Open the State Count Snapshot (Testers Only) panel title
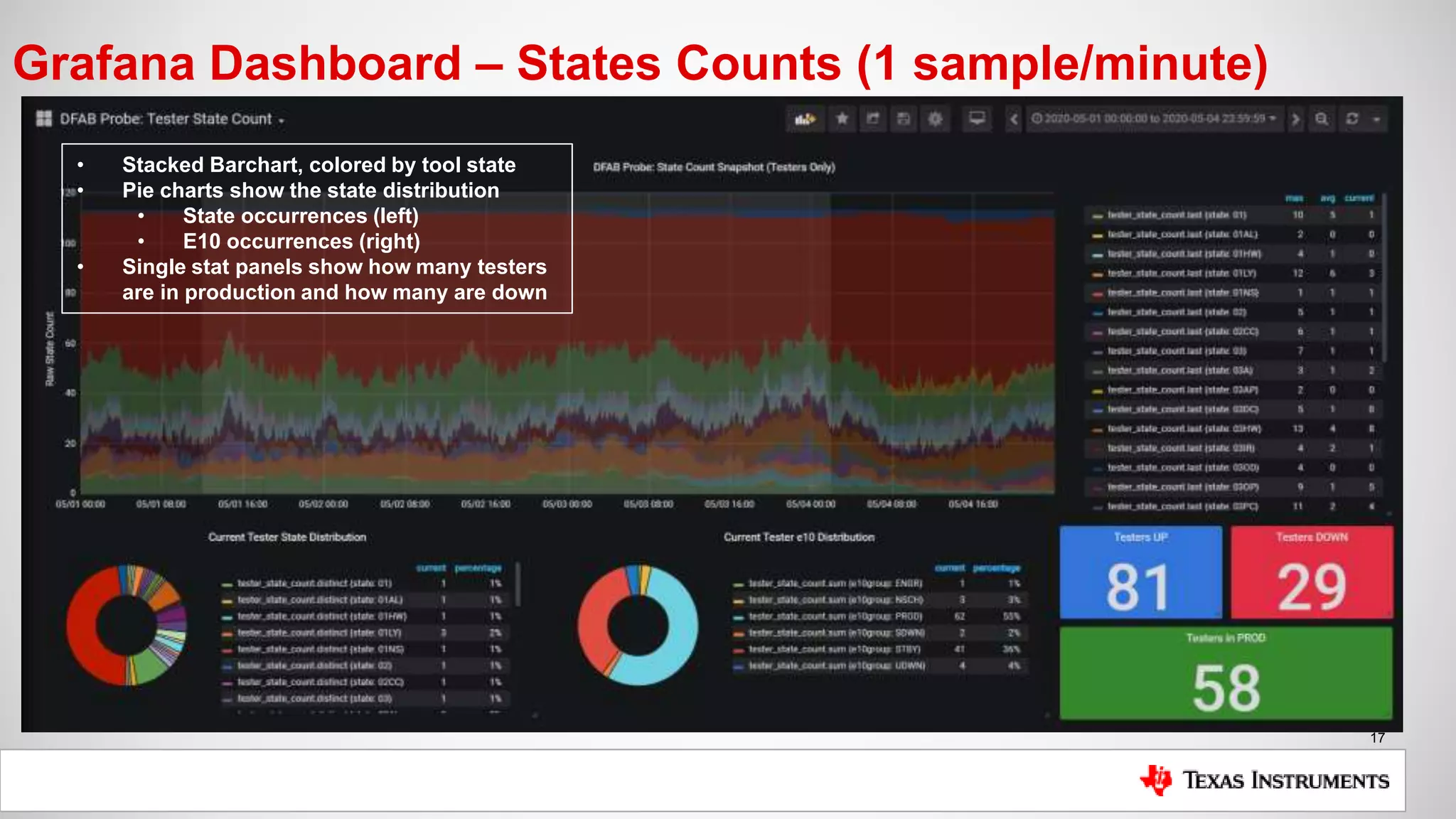The image size is (1456, 819). [714, 167]
